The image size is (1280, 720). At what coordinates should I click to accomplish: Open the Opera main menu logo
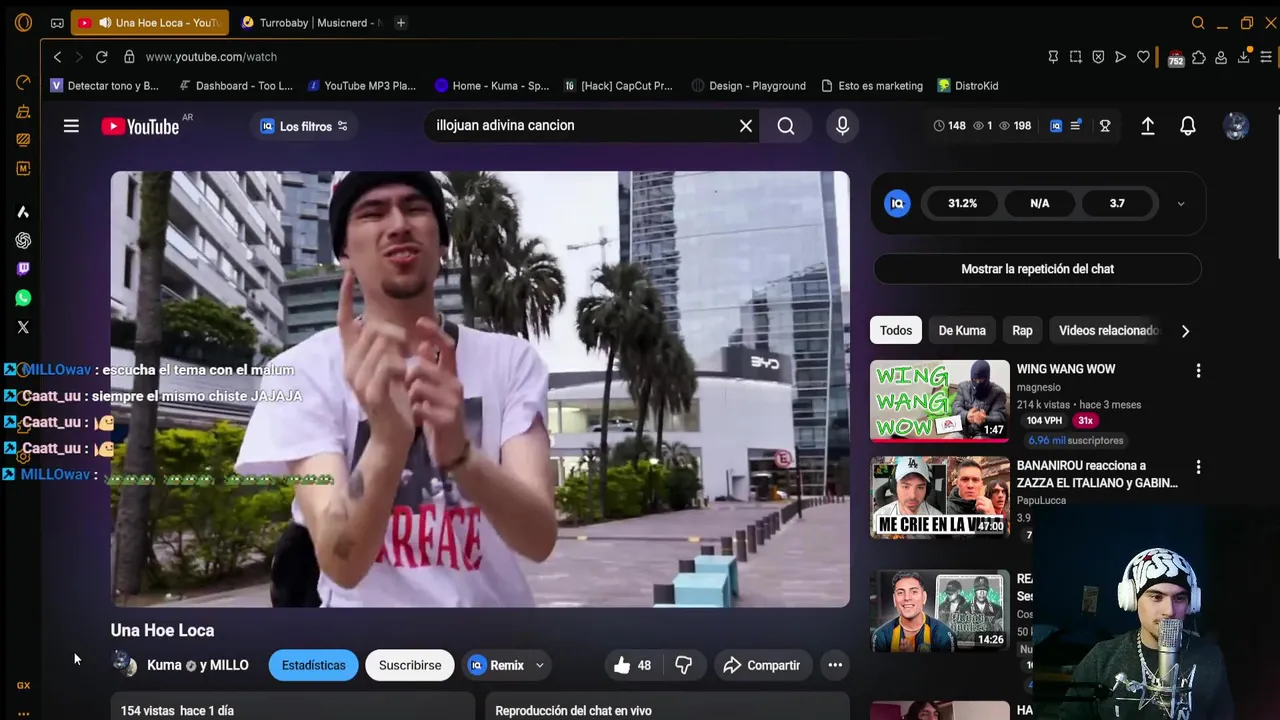(x=23, y=22)
